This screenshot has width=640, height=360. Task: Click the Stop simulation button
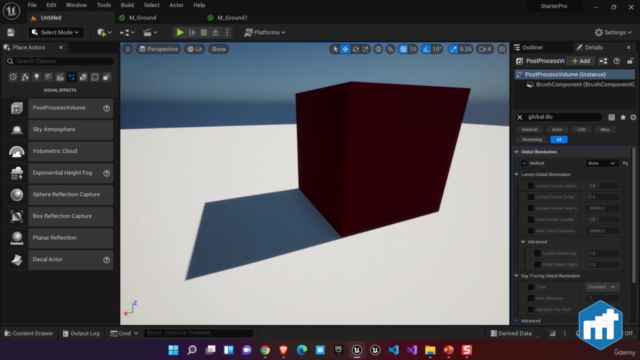pos(204,32)
